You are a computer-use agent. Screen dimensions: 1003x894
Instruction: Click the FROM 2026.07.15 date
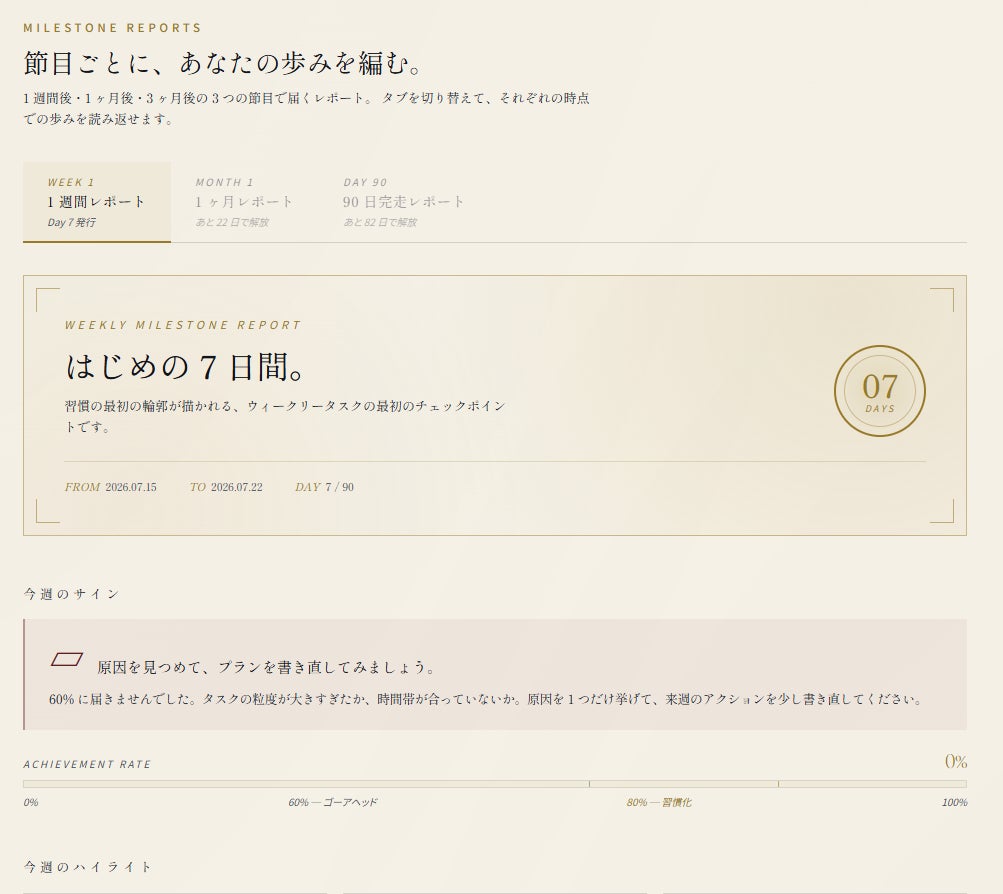click(111, 487)
